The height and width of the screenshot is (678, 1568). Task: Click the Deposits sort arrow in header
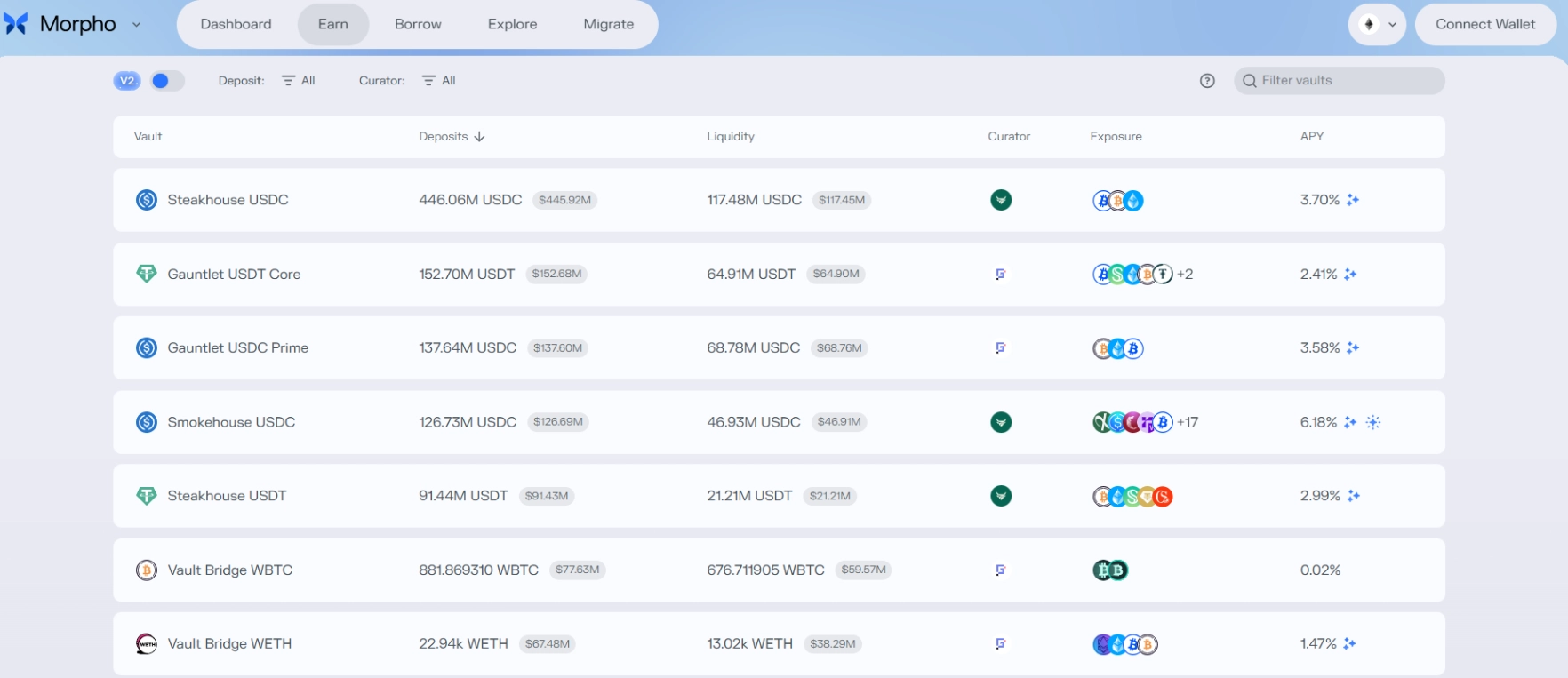click(480, 137)
